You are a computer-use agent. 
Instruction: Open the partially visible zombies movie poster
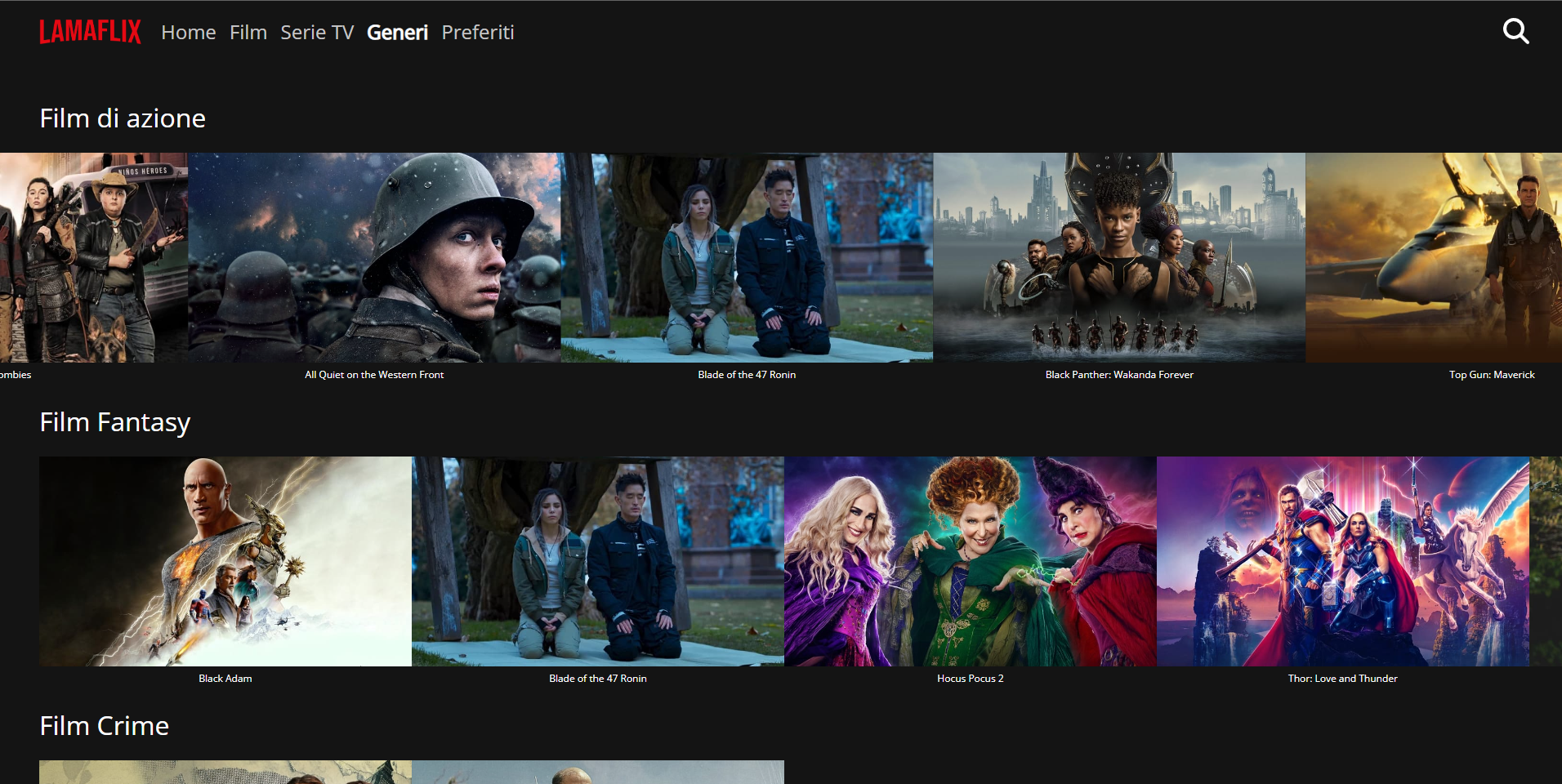pos(94,257)
